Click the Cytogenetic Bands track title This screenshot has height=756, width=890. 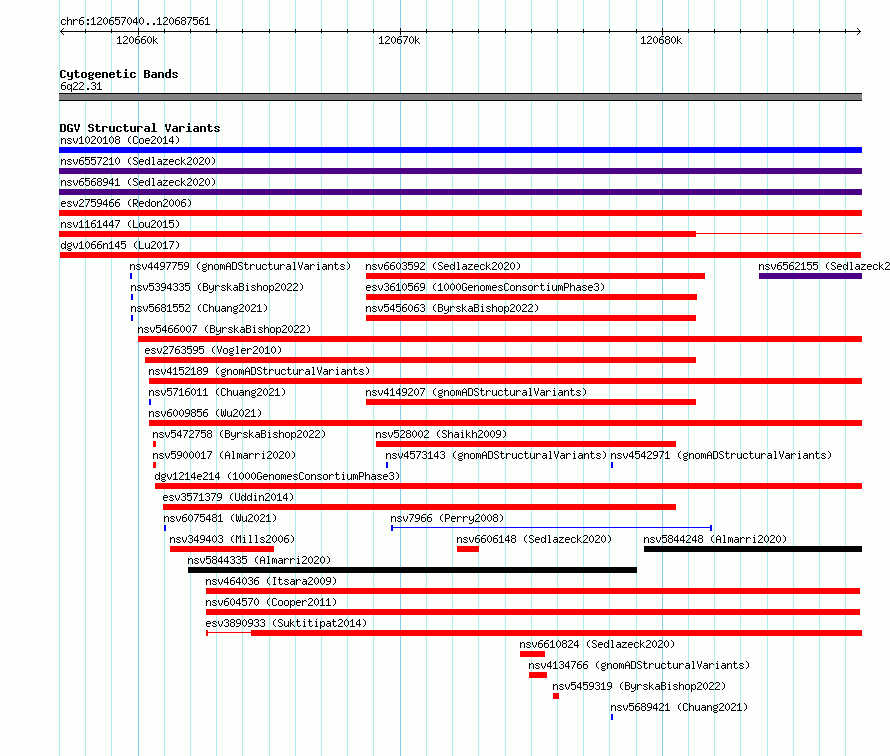point(119,74)
